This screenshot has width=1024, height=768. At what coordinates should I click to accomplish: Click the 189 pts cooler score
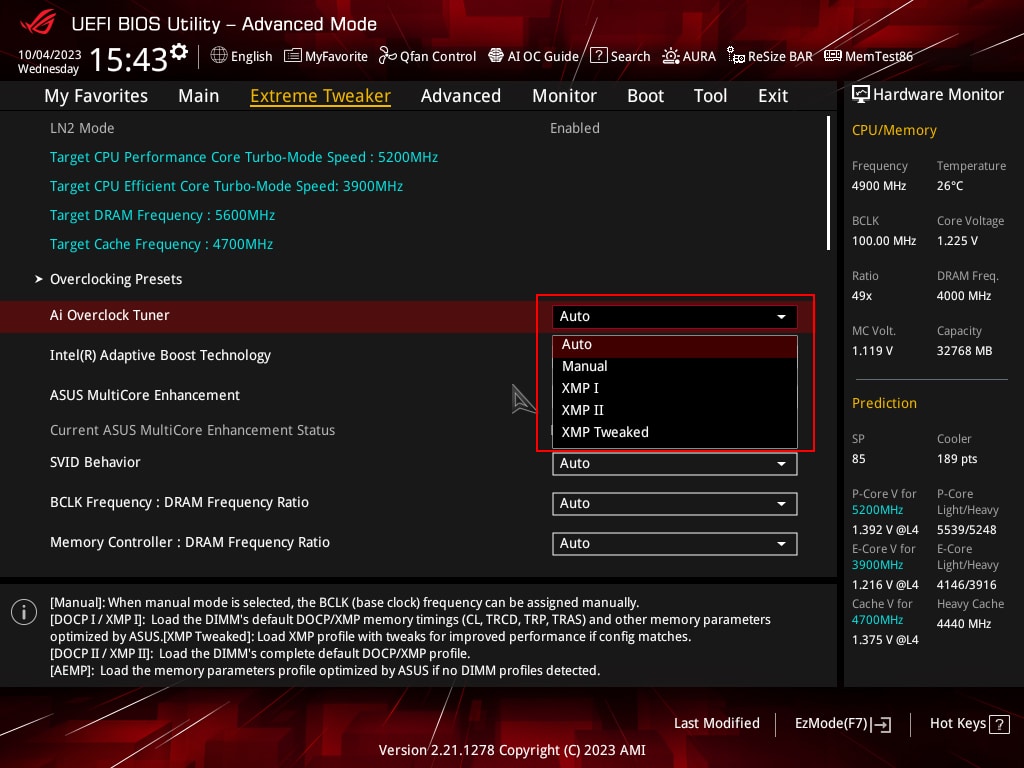coord(957,459)
